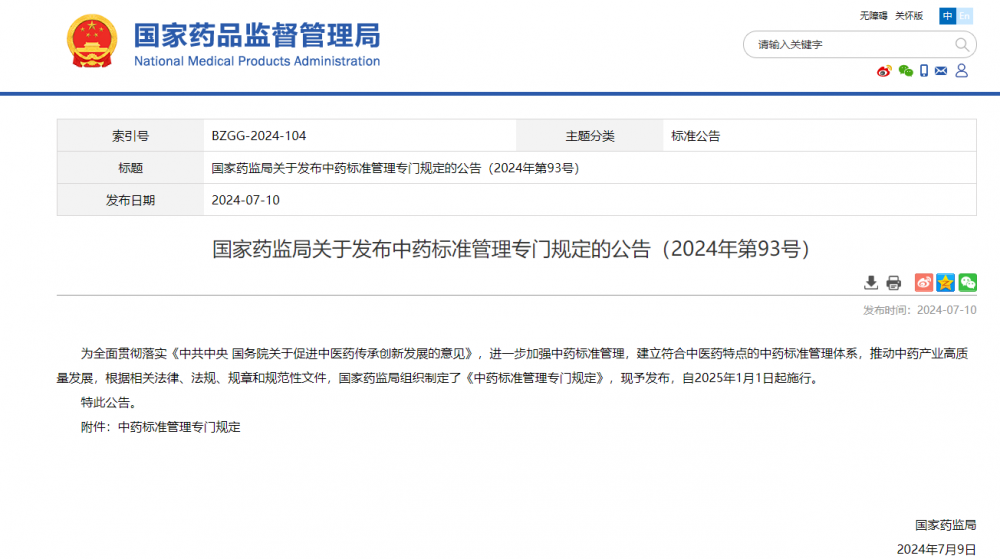Click 国家药监局 signature text
Image resolution: width=1000 pixels, height=559 pixels.
946,525
